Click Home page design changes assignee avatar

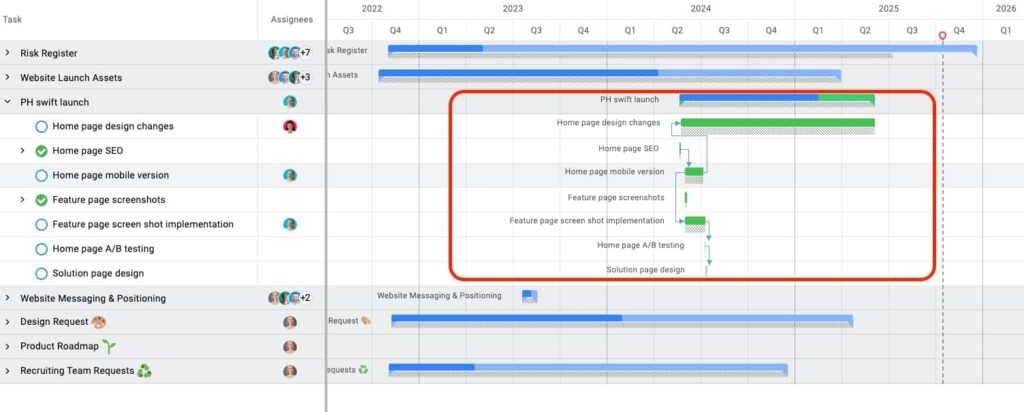(290, 127)
